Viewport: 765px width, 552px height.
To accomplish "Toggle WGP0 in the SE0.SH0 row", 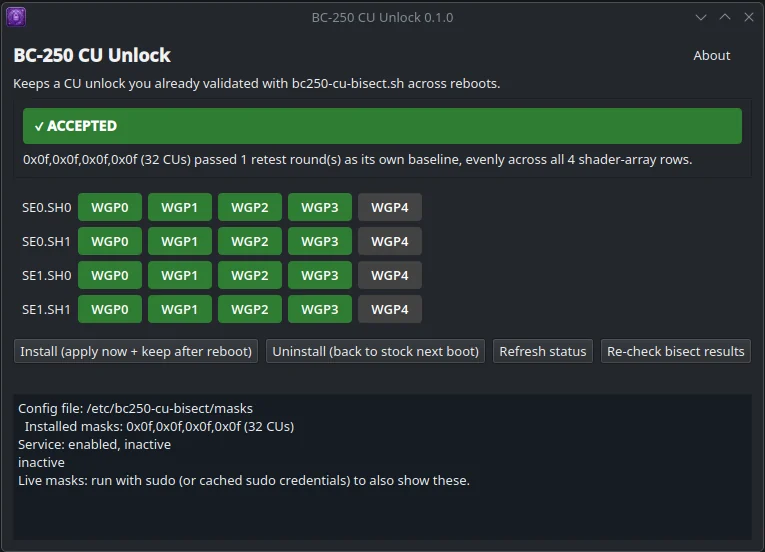I will coord(110,207).
